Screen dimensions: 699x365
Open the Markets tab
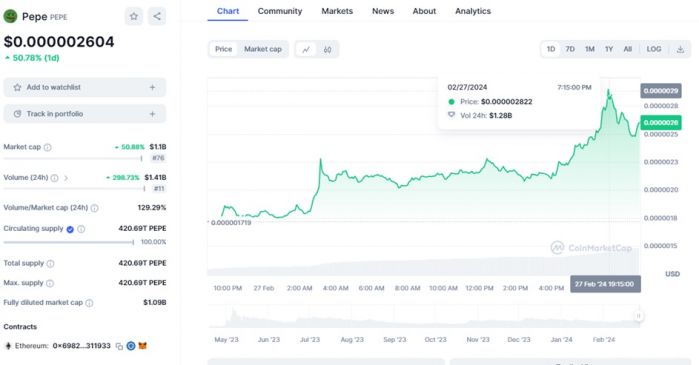point(337,11)
